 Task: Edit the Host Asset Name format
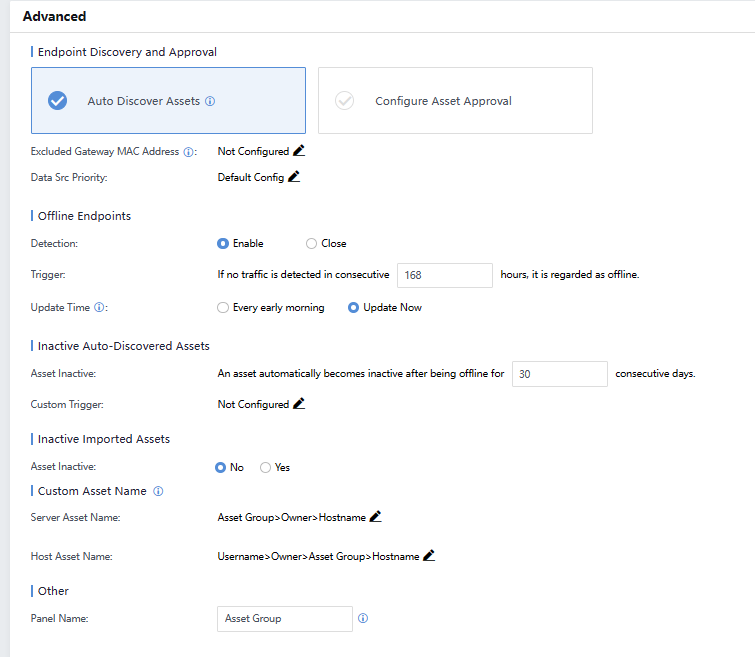429,556
